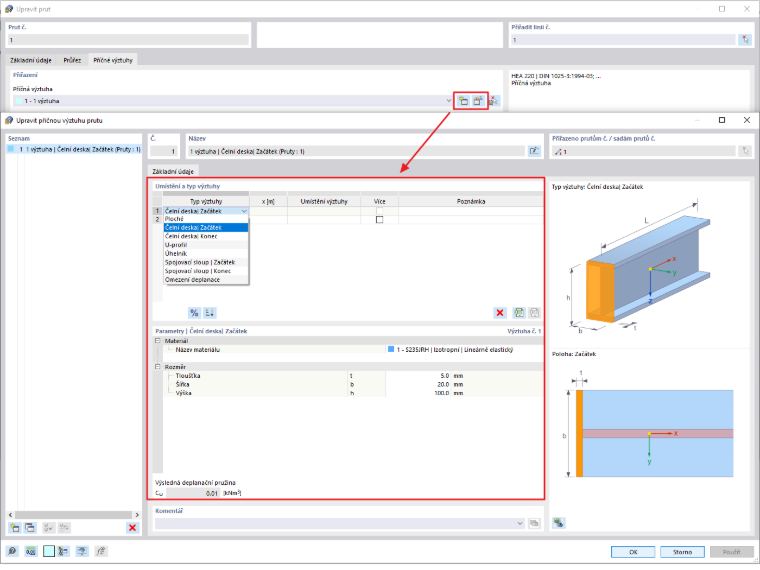Image resolution: width=760 pixels, height=570 pixels.
Task: Click search icon in bottom toolbar
Action: coord(12,551)
